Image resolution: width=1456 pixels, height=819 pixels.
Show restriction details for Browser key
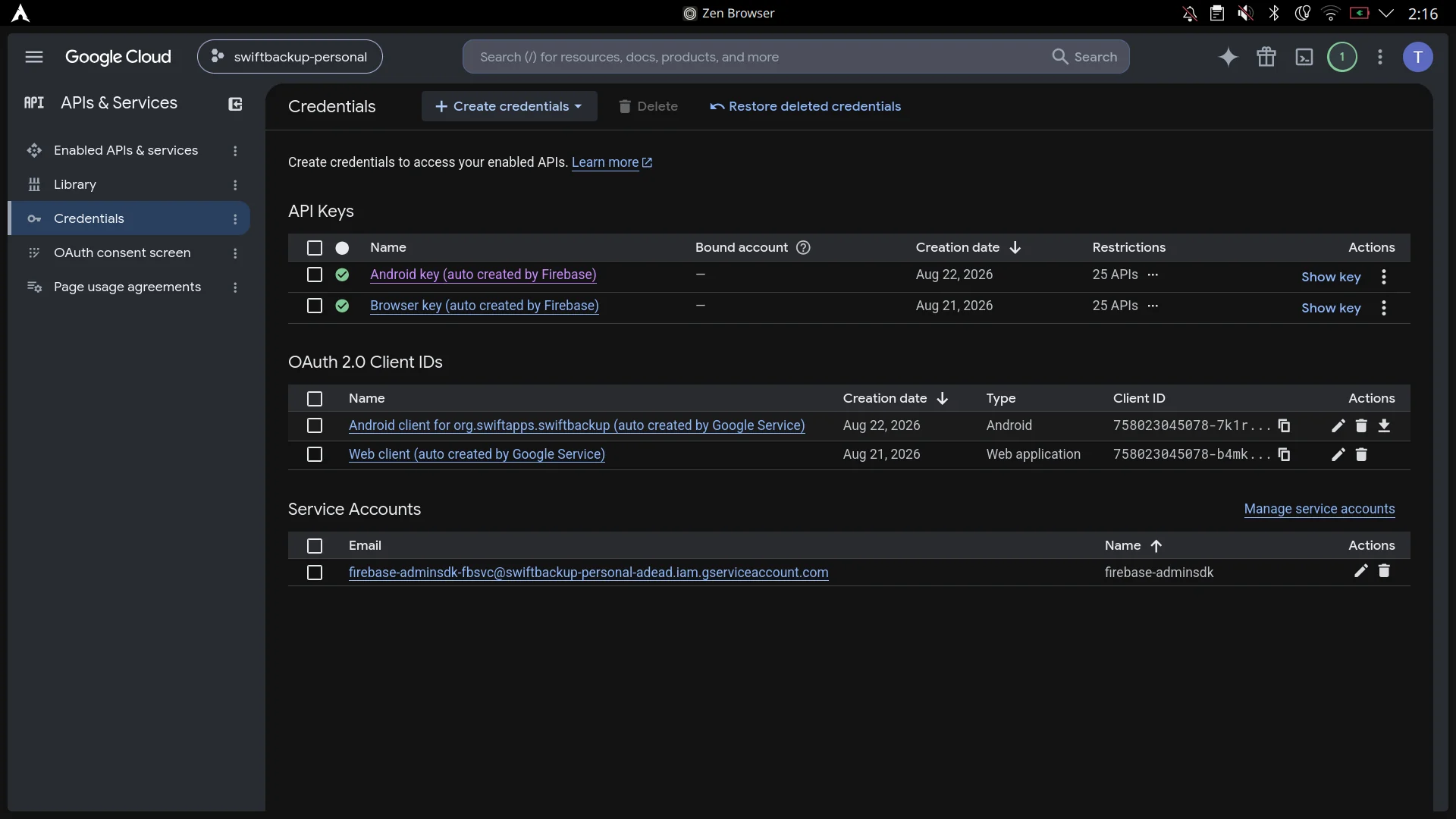click(x=1153, y=306)
